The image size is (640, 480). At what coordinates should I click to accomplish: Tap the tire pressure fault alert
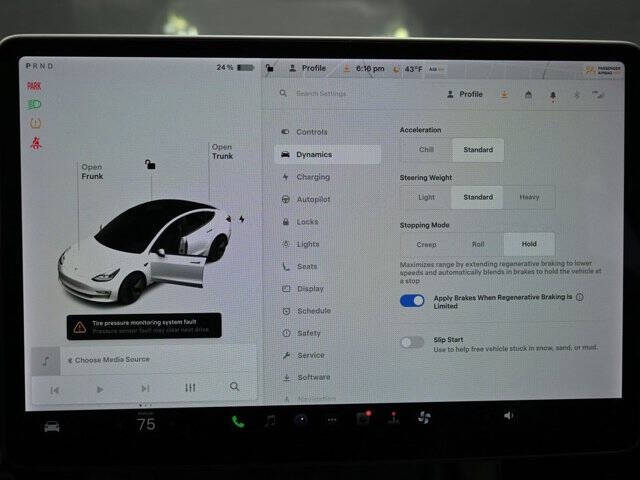point(144,326)
